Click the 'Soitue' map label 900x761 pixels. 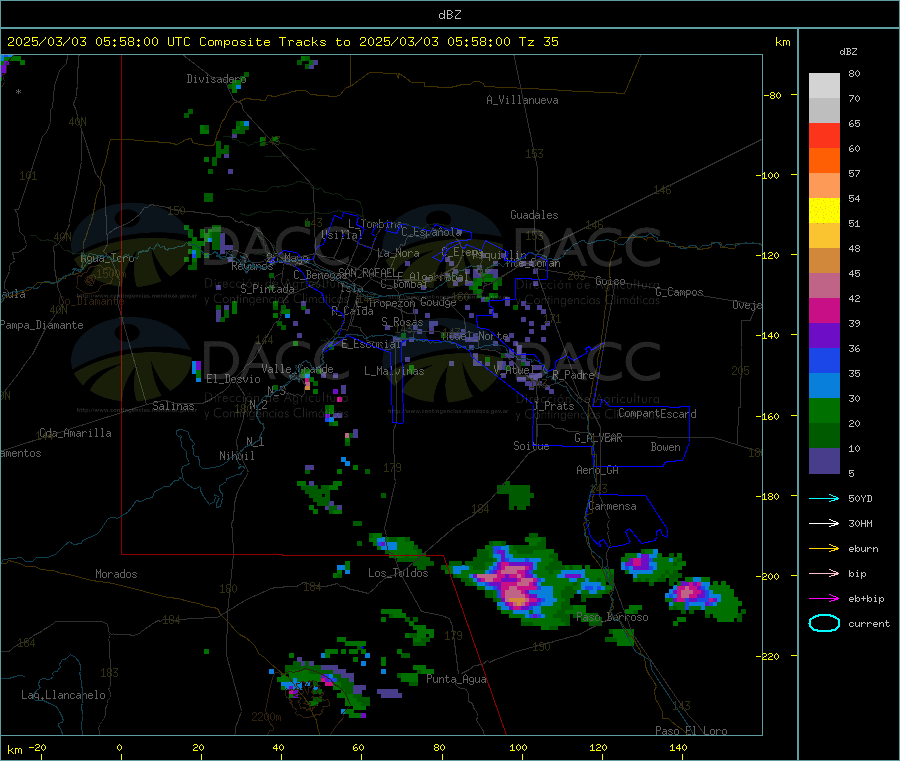click(x=532, y=446)
